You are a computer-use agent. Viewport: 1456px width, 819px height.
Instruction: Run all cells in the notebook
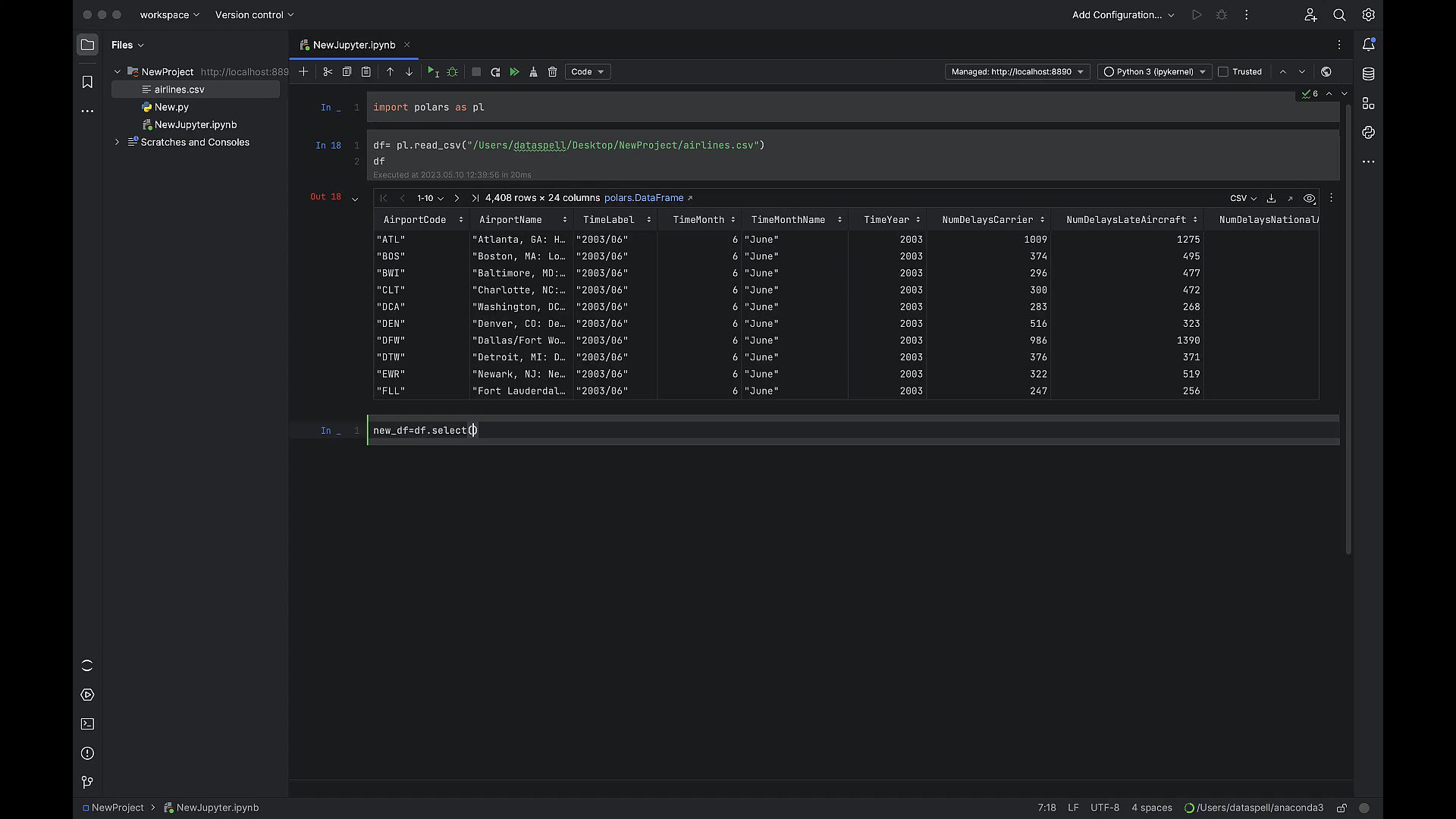[x=514, y=71]
